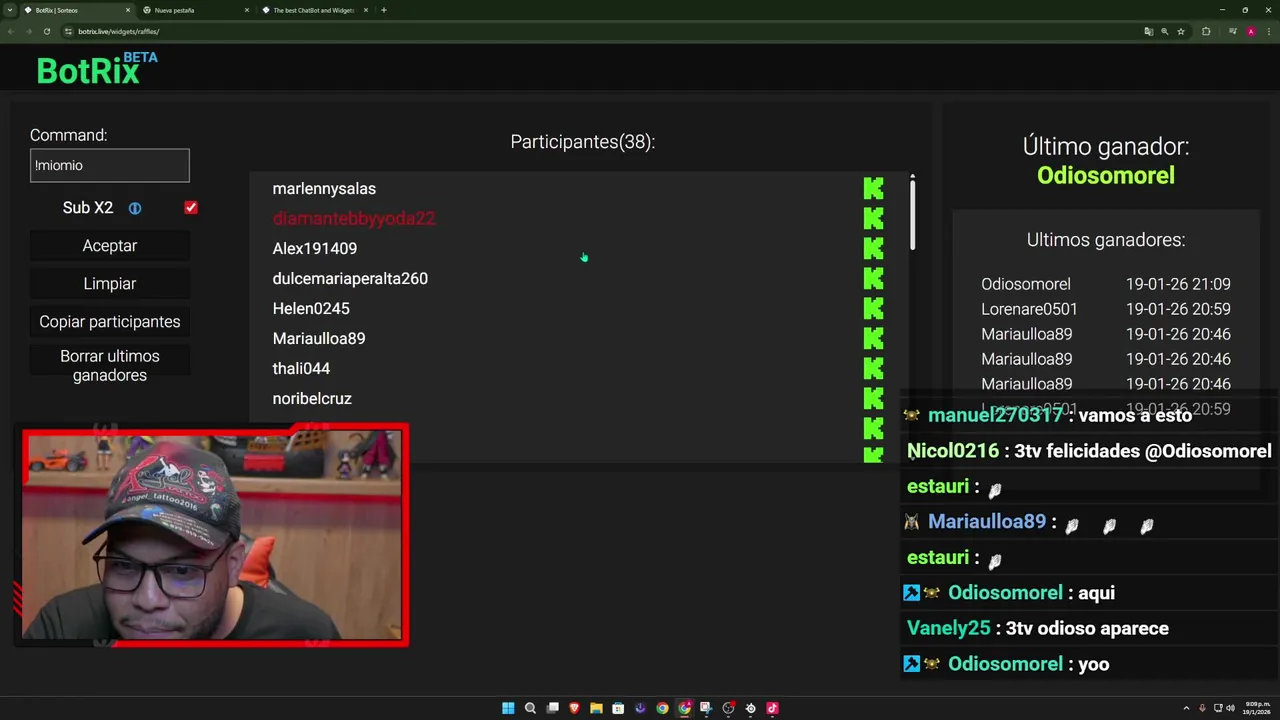
Task: Select participant marlennysalas
Action: 324,189
